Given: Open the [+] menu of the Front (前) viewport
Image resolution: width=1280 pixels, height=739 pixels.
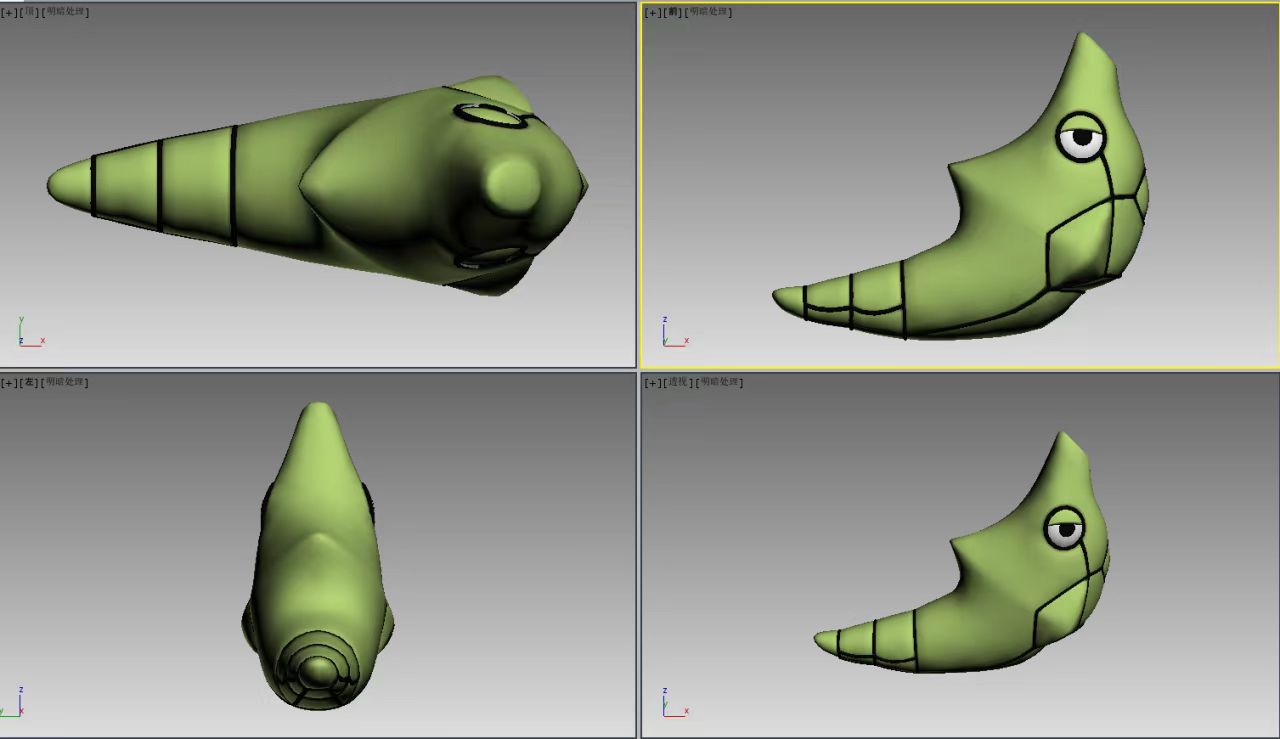Looking at the screenshot, I should 653,12.
